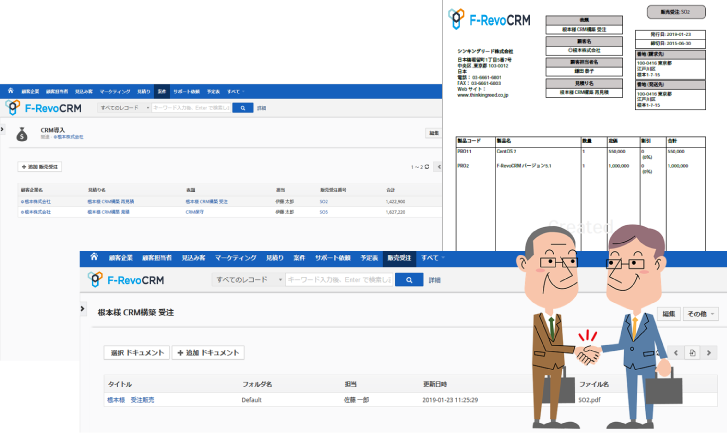
Task: Open the 根本様 CRM構築 受注 subject link
Action: pos(207,202)
